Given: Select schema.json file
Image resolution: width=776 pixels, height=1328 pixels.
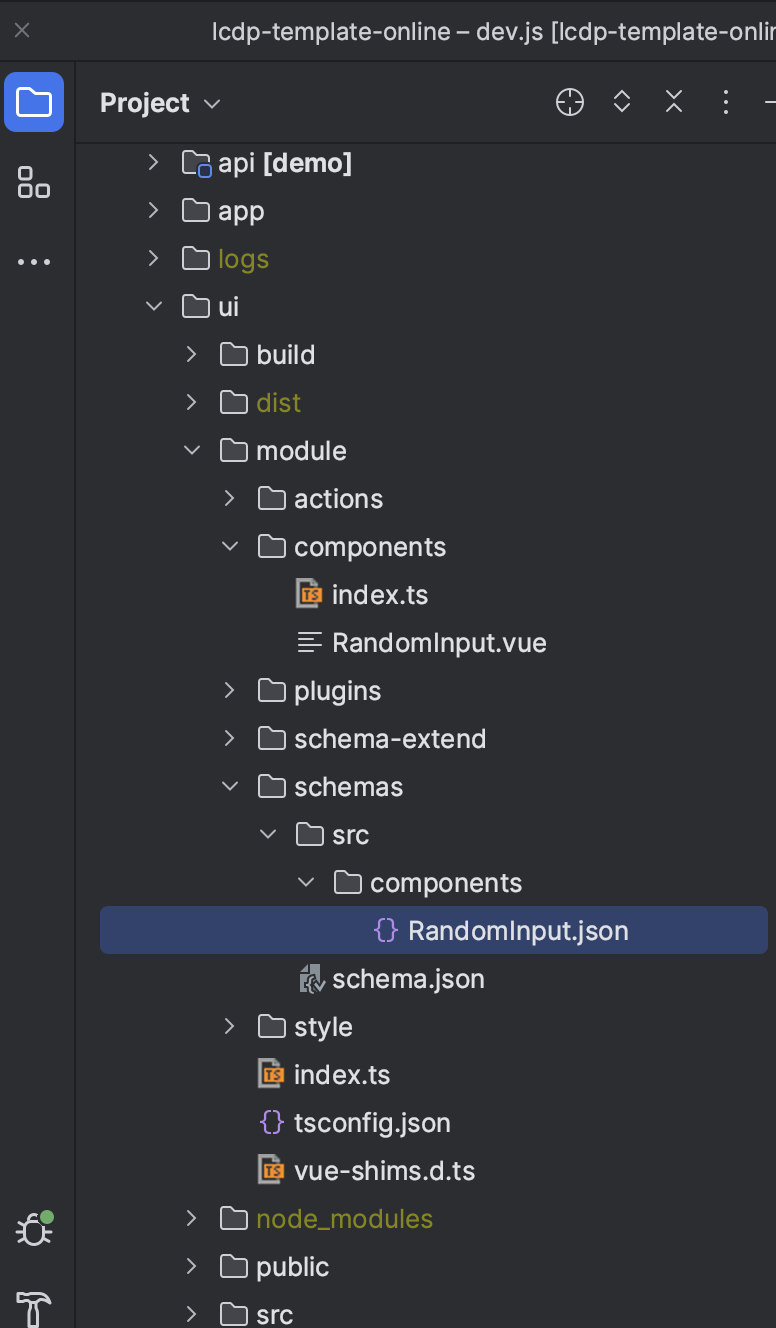Looking at the screenshot, I should [x=407, y=978].
